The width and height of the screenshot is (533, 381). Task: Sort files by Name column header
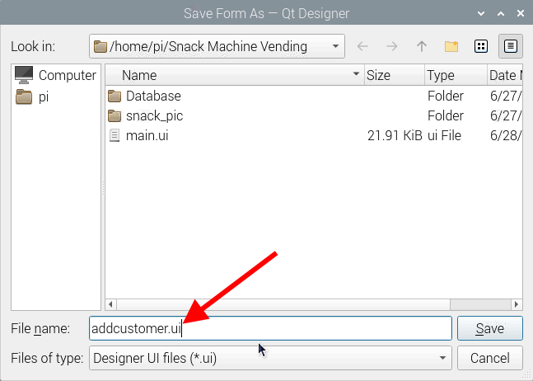pyautogui.click(x=235, y=75)
